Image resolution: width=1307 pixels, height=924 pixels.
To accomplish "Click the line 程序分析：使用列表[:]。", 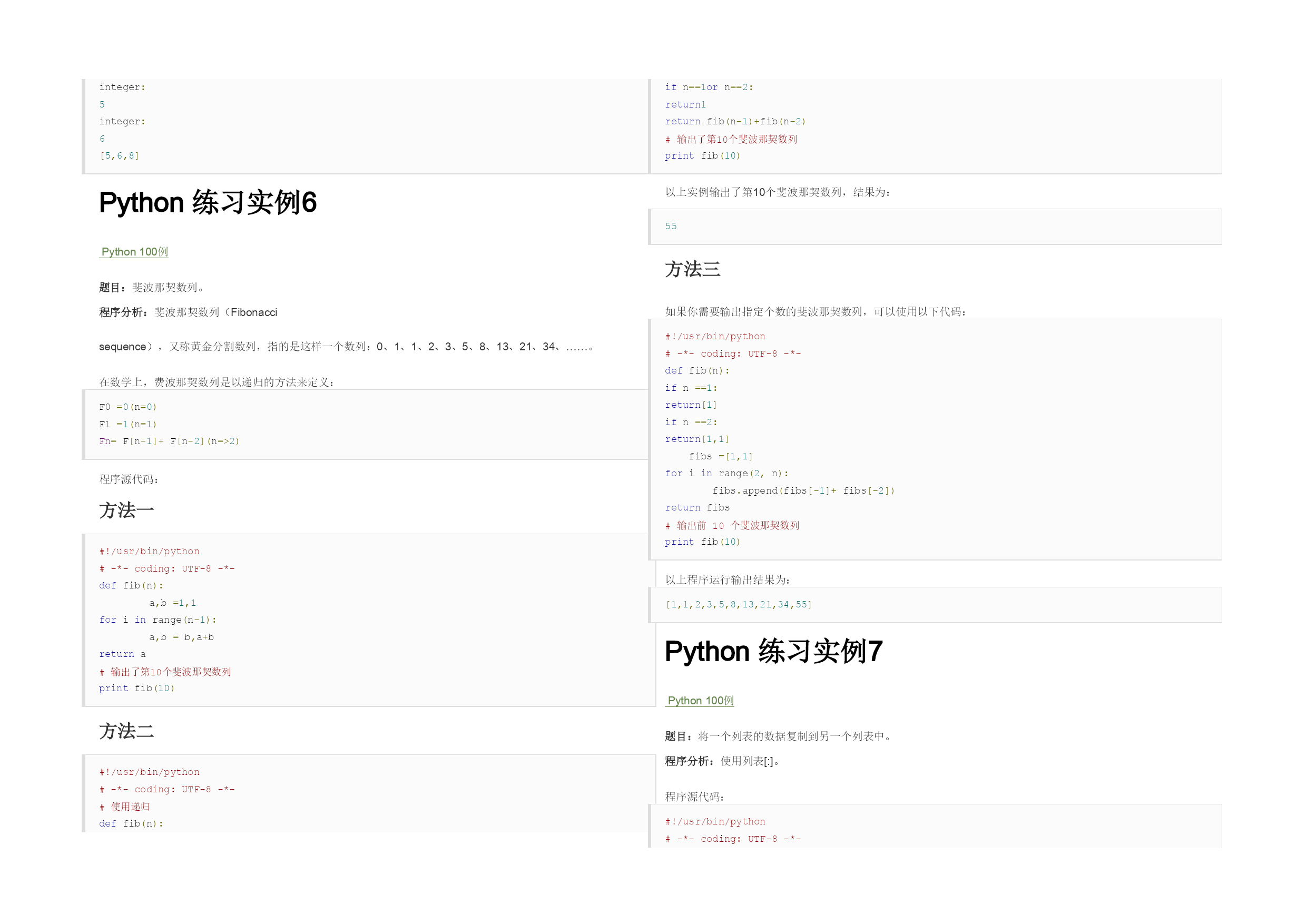I will tap(722, 761).
